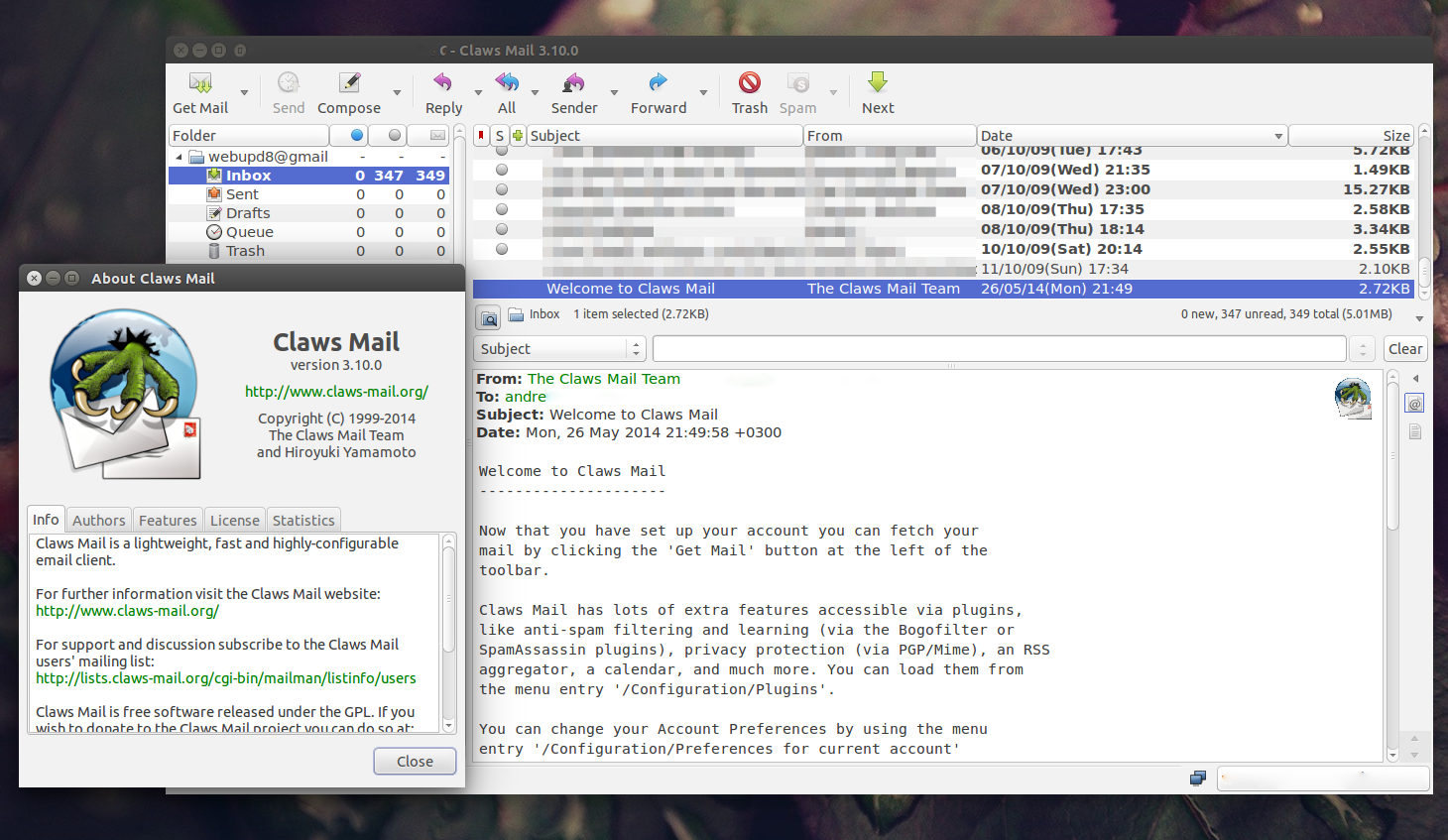Click the Compose toolbar icon

pyautogui.click(x=349, y=82)
